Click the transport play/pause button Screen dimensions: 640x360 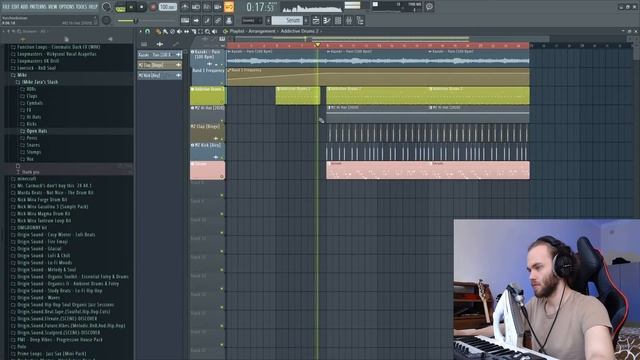click(x=131, y=7)
